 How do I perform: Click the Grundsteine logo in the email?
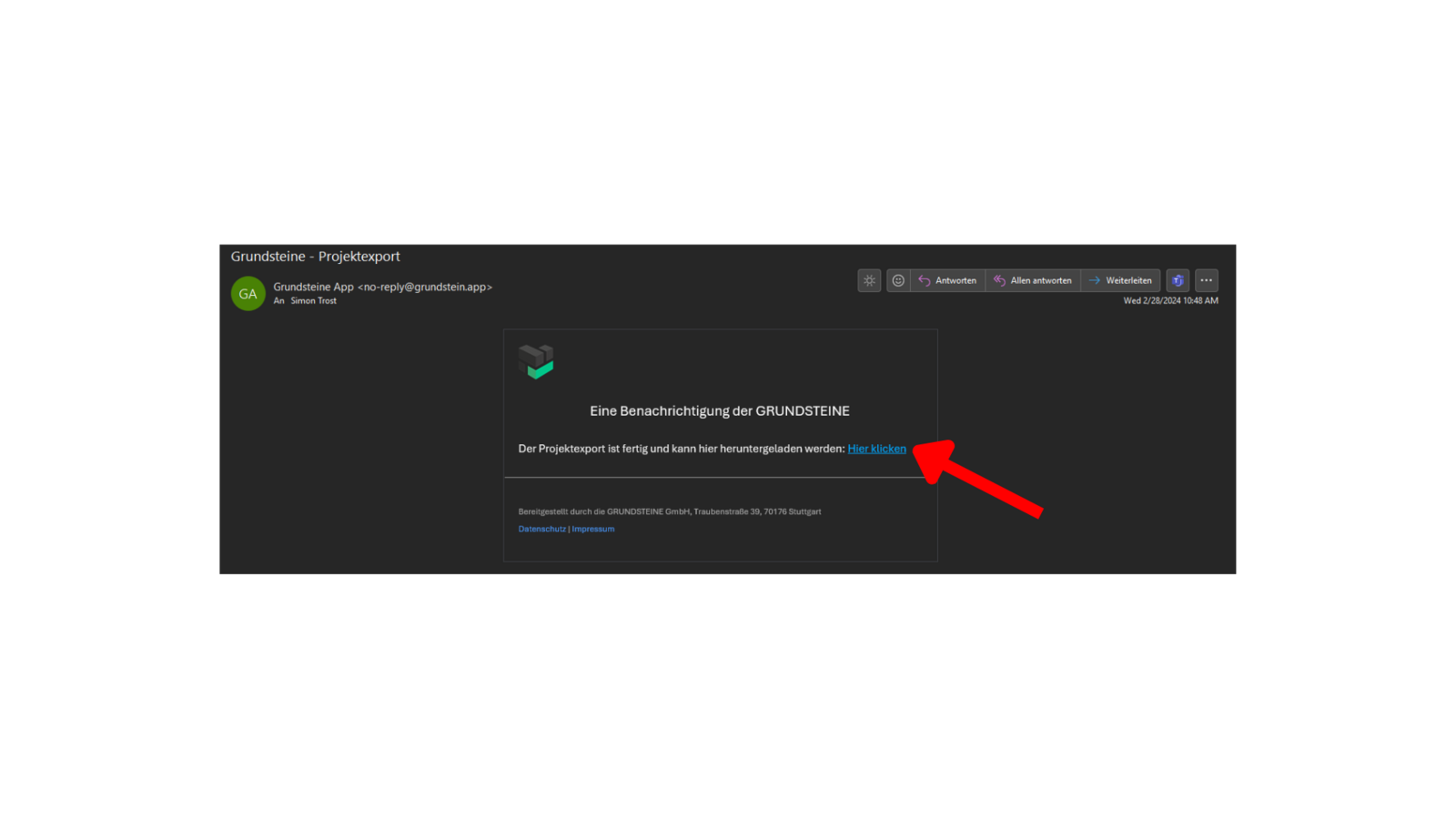[536, 361]
